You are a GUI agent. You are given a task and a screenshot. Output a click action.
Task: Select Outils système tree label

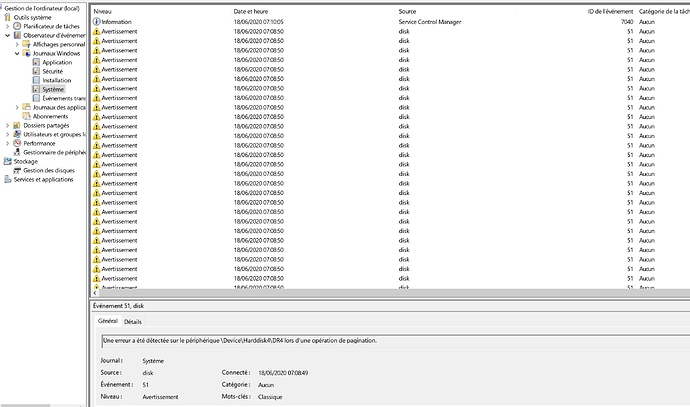coord(32,17)
